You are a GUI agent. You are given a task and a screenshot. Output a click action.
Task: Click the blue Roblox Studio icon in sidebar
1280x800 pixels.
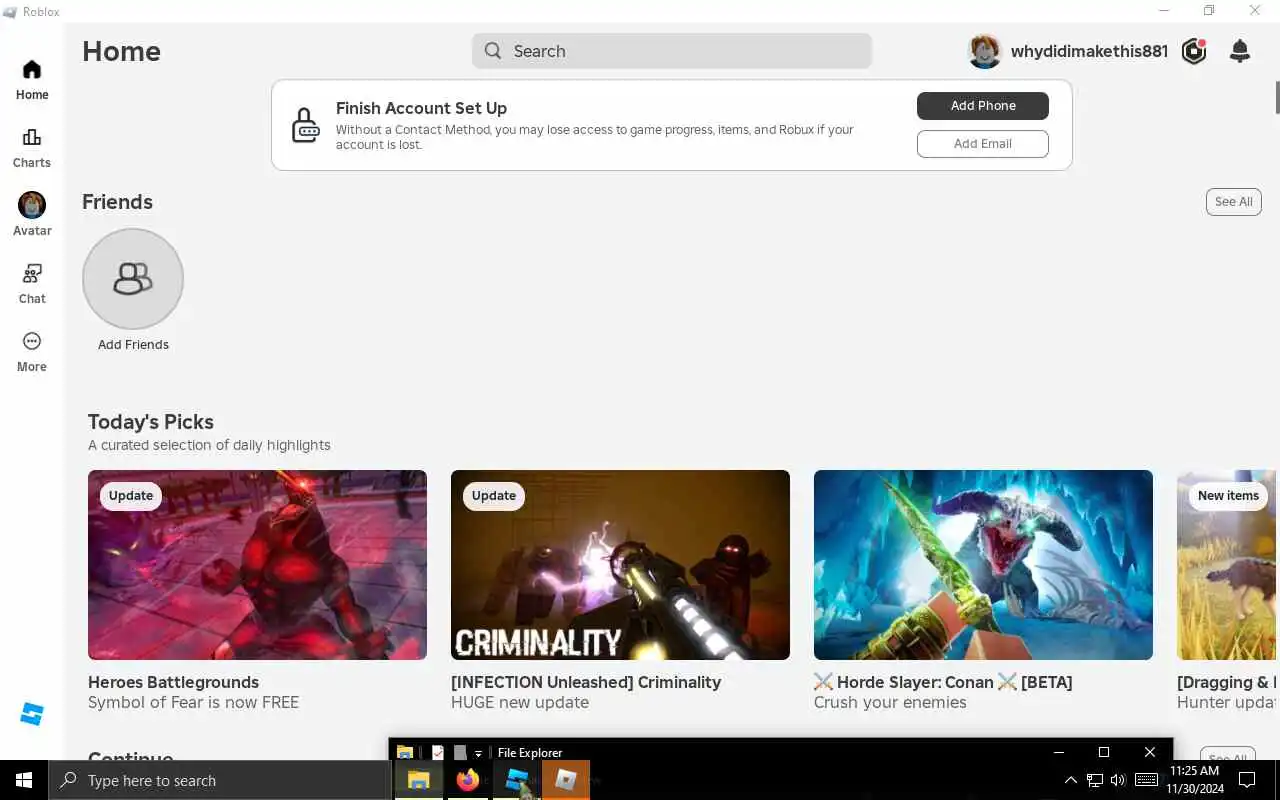[x=32, y=714]
